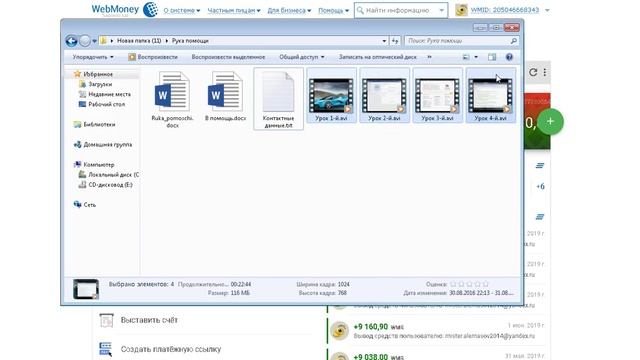The height and width of the screenshot is (360, 640).
Task: Select the 'Рука помощи' breadcrumb
Action: coord(190,41)
